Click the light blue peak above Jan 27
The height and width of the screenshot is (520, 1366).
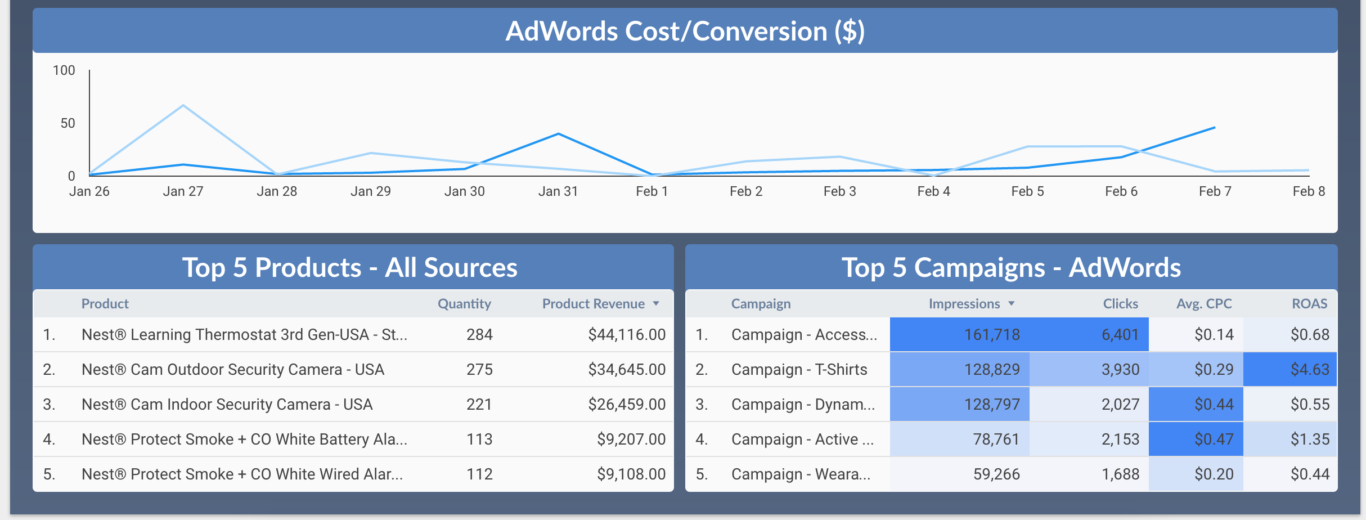[183, 105]
